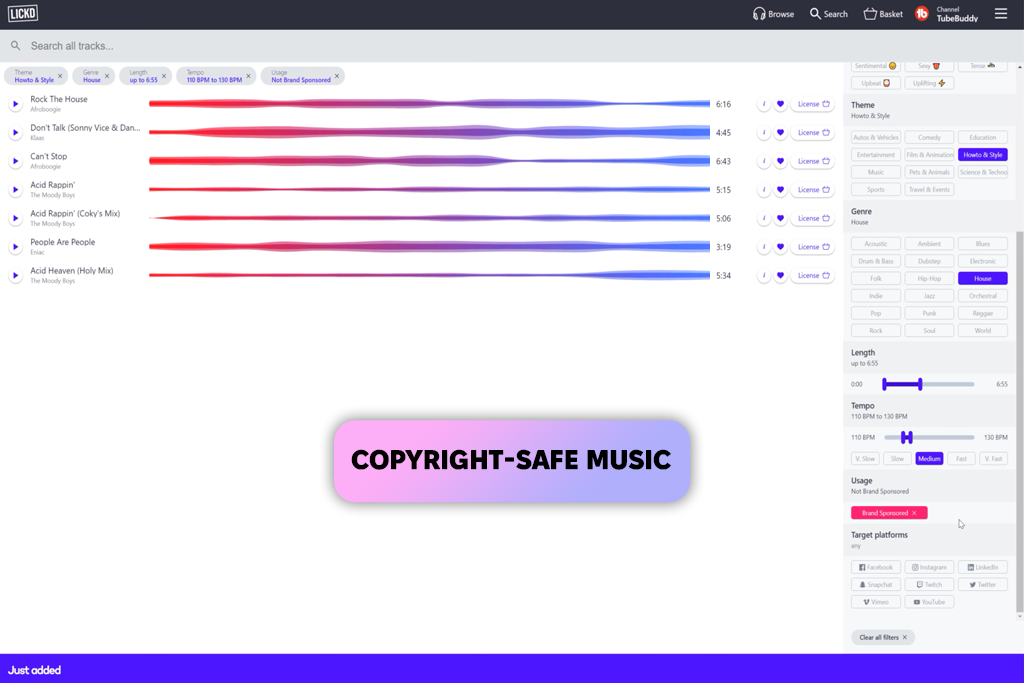Play Don't Talk (Sonny Vice & Dan...) track

coord(15,133)
